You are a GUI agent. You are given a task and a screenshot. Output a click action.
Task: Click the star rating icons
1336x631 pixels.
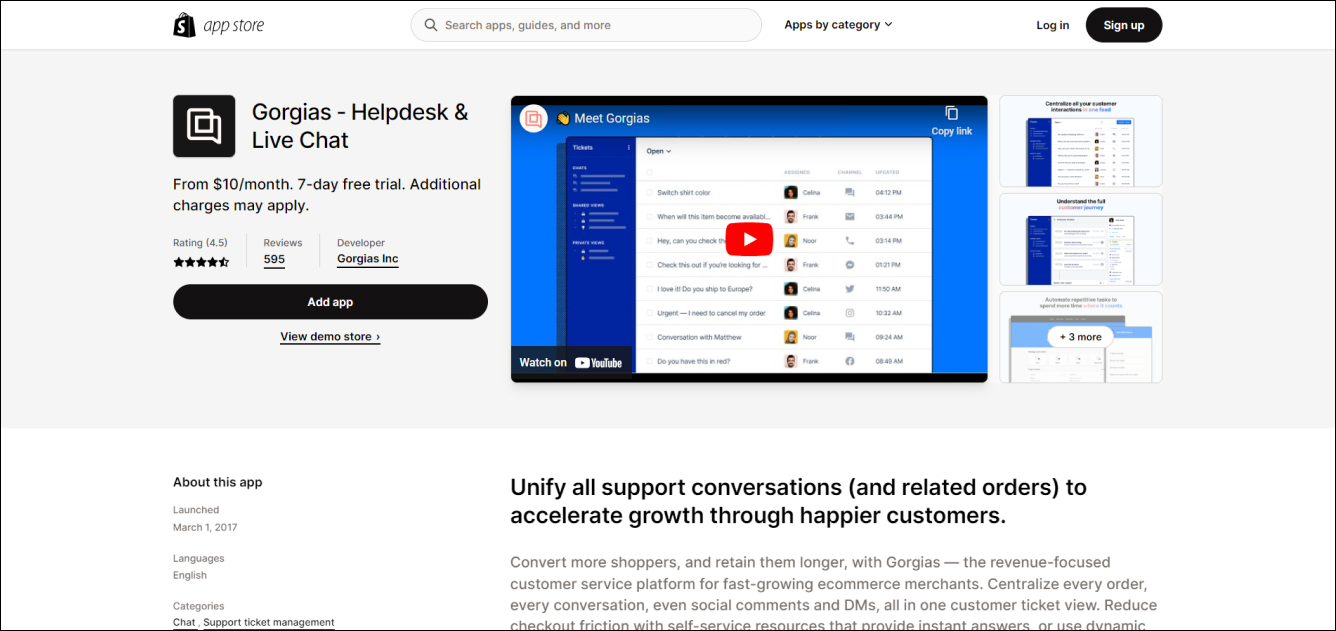coord(201,262)
